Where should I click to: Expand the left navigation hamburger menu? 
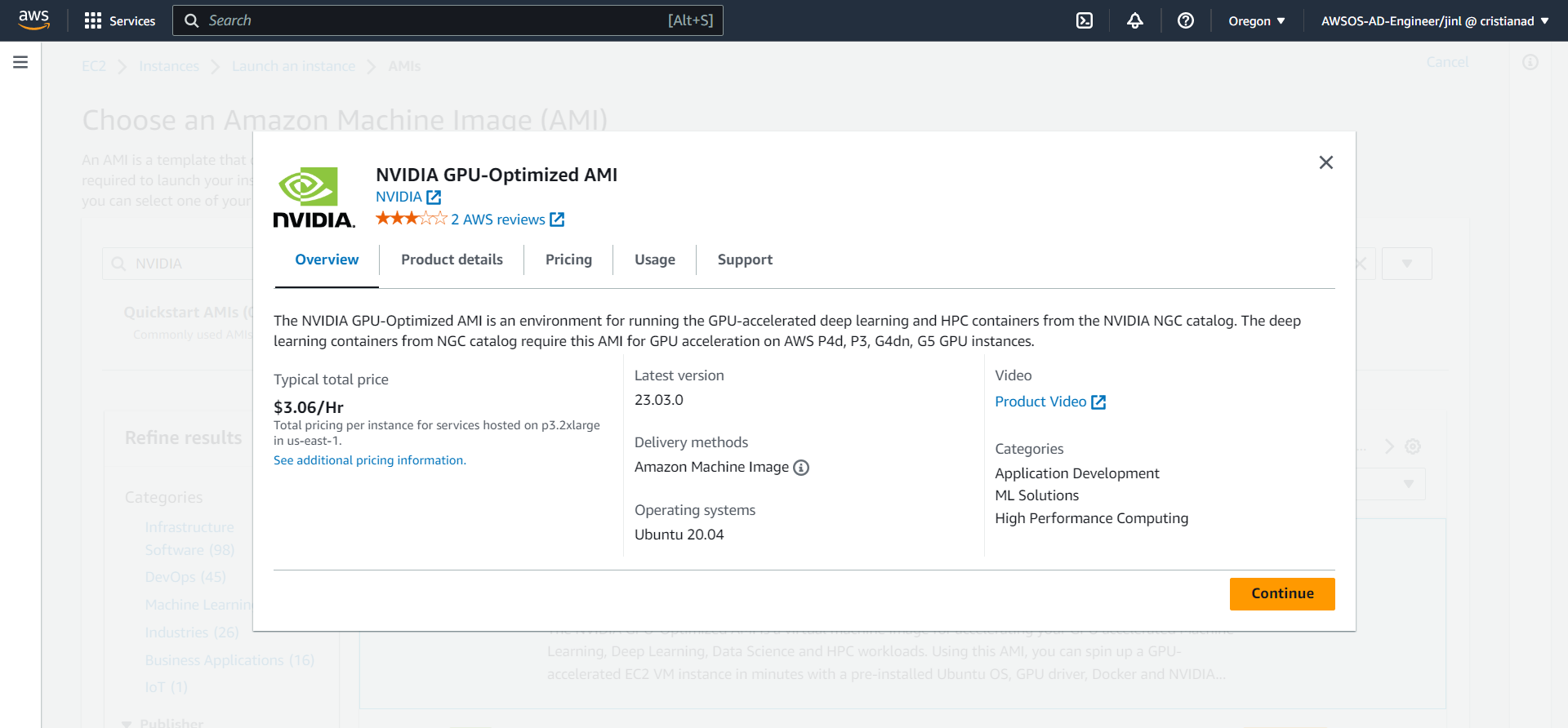[x=20, y=62]
